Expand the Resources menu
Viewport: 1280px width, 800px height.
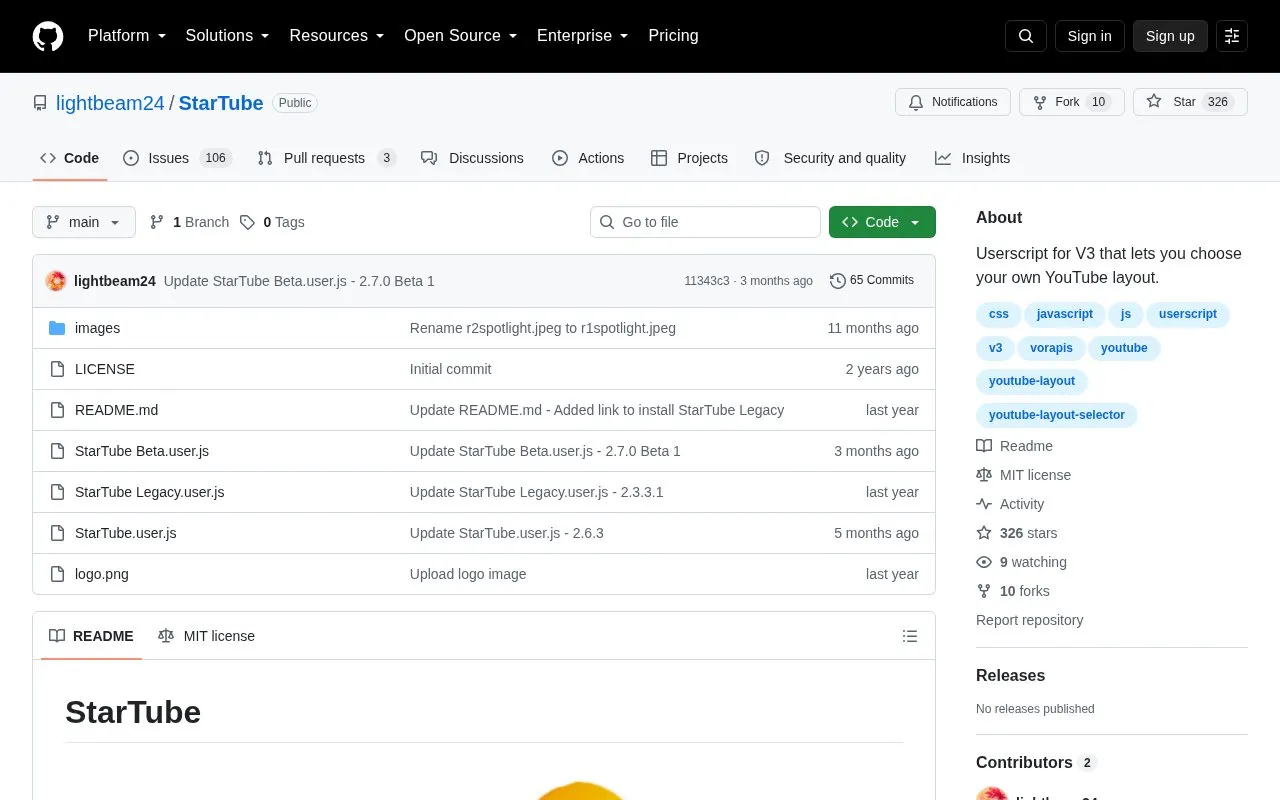tap(337, 36)
